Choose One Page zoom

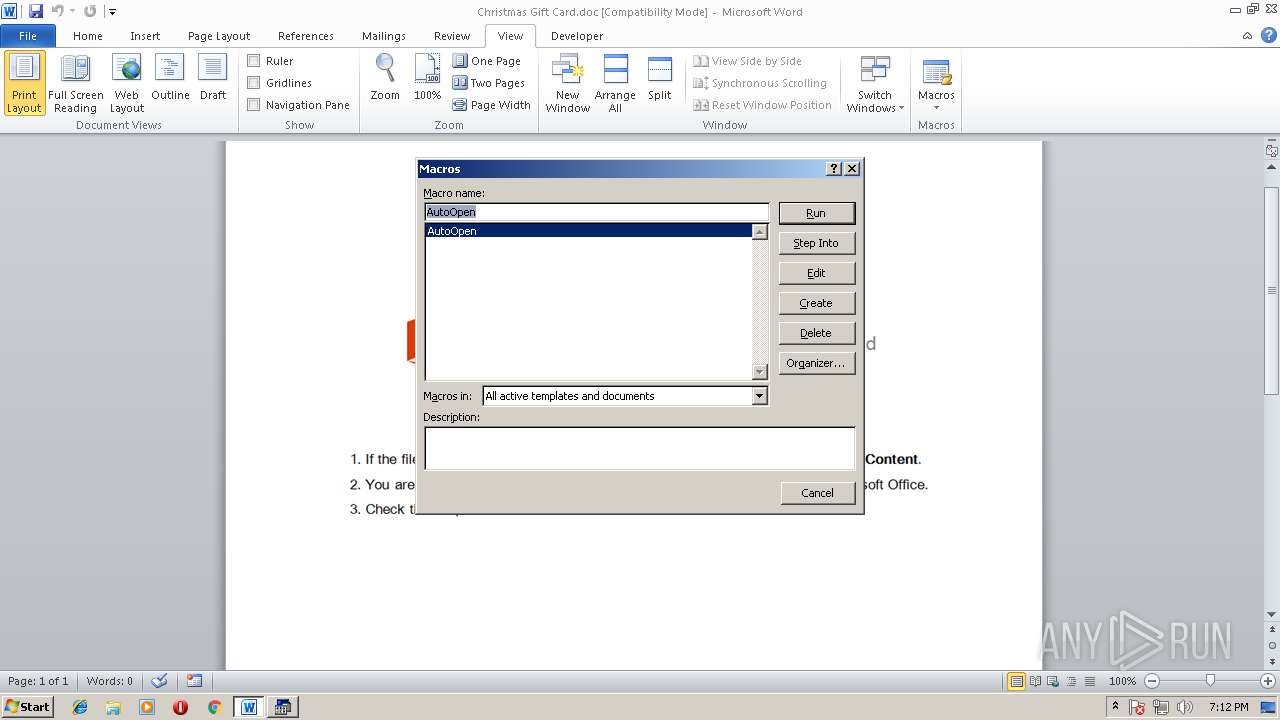click(x=487, y=61)
